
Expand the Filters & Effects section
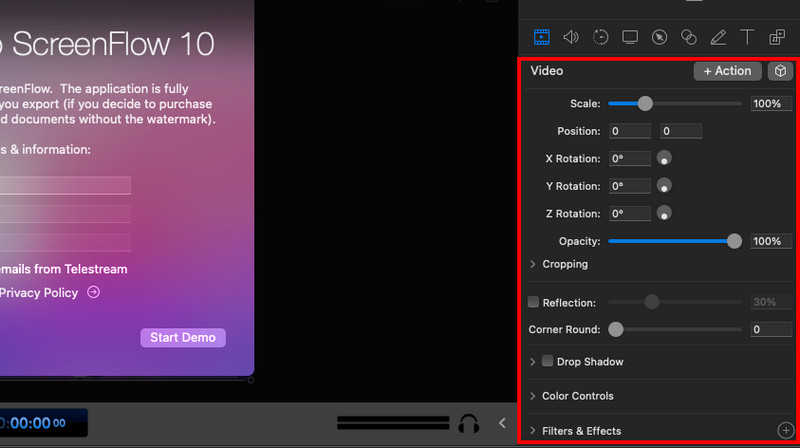(533, 431)
